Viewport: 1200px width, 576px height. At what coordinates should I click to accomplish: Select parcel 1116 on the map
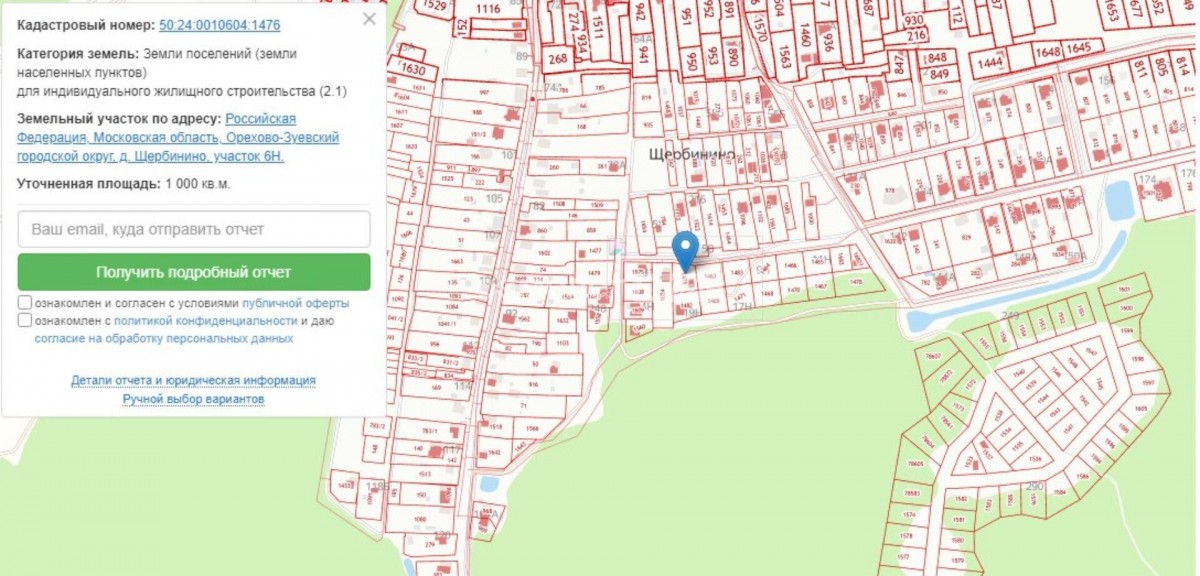[488, 9]
